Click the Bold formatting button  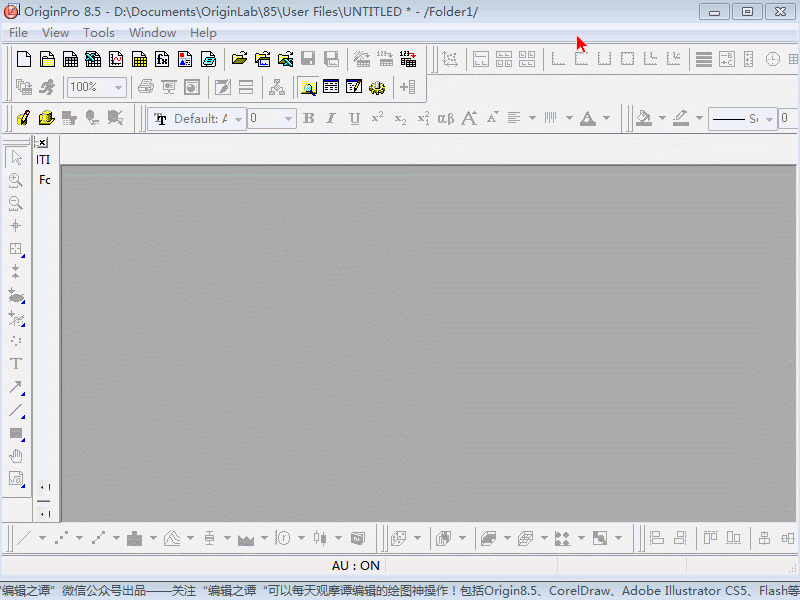pos(308,119)
